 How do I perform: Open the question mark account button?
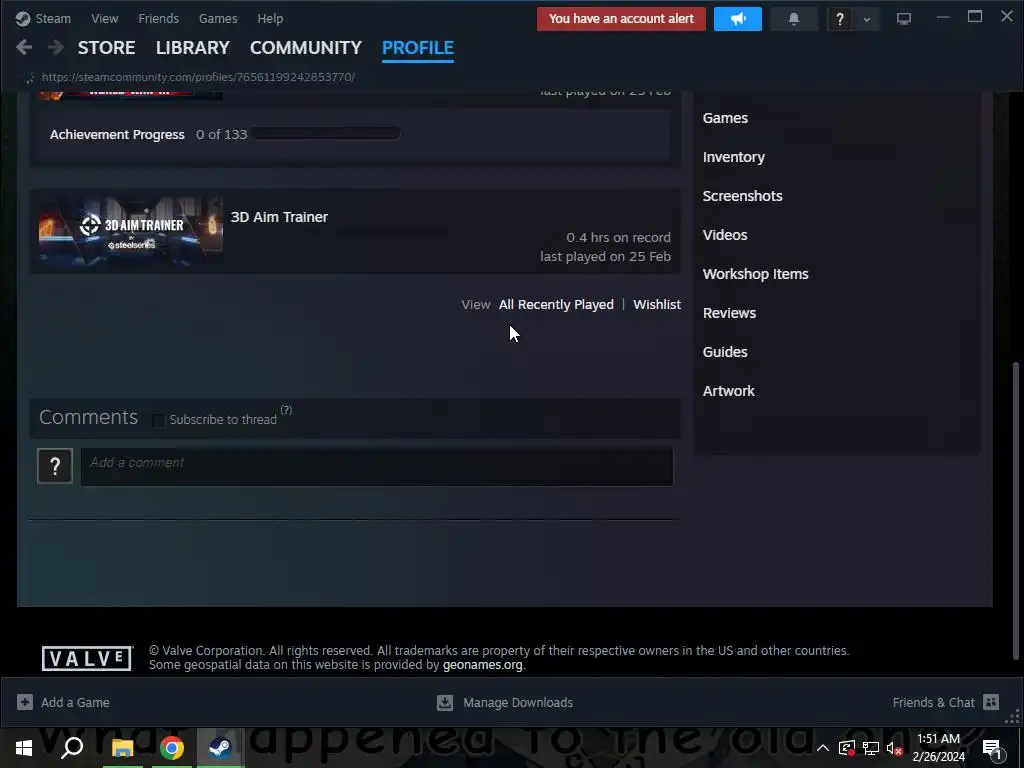(x=840, y=20)
